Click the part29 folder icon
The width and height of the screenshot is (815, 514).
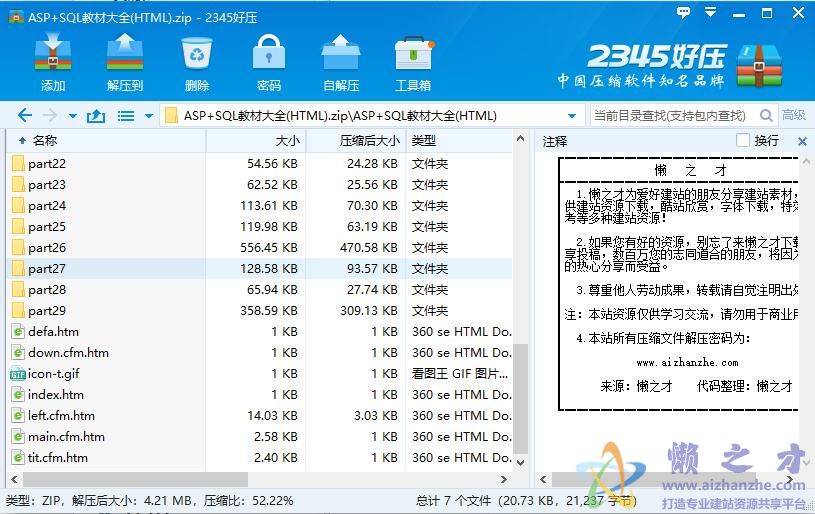18,311
